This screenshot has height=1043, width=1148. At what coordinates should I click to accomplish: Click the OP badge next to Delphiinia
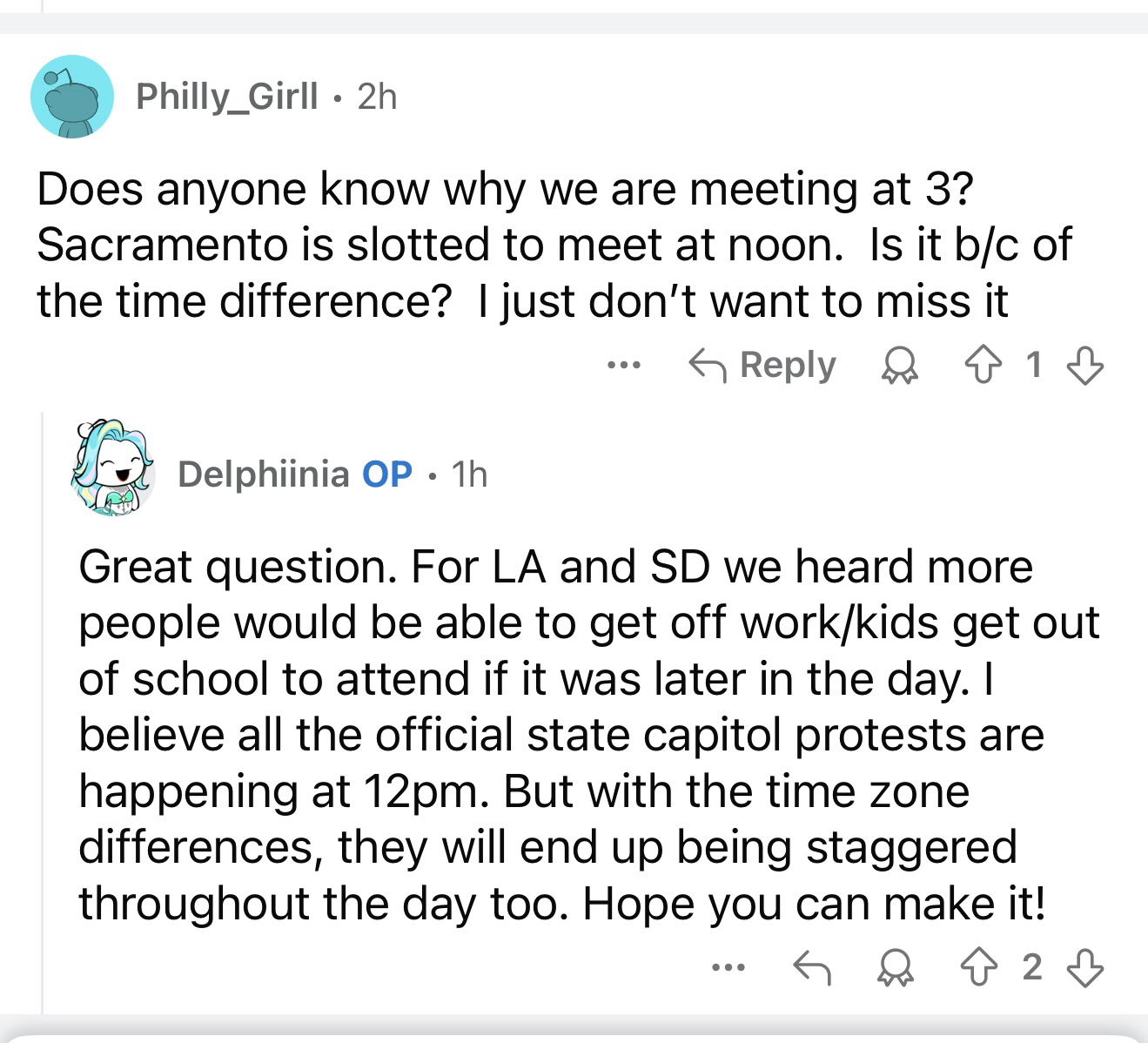click(x=386, y=474)
